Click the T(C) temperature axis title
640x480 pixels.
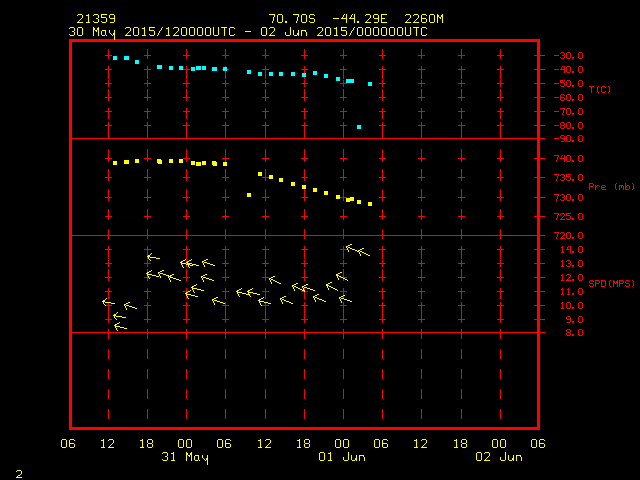tap(600, 89)
